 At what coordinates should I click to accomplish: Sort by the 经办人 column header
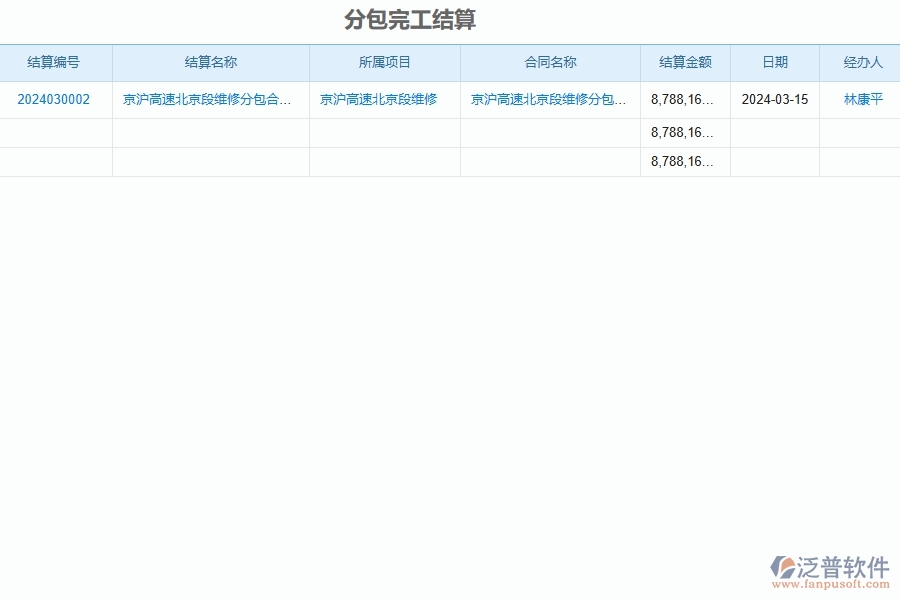click(x=860, y=62)
